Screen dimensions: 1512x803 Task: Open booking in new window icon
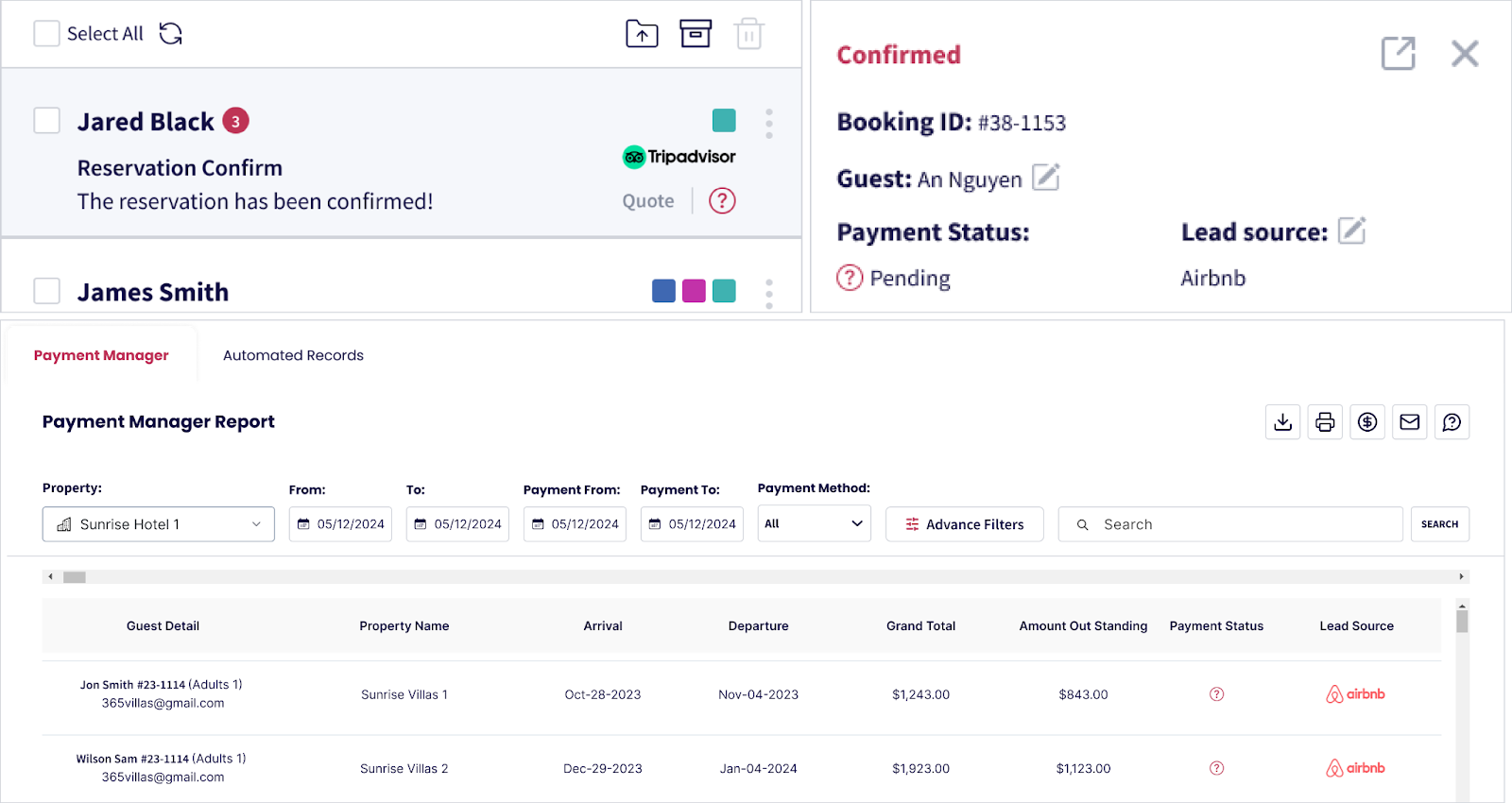1398,54
